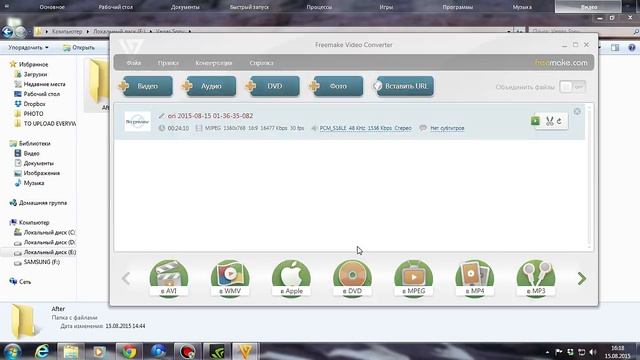Open the Музыка tab at top
The image size is (640, 360).
(522, 7)
